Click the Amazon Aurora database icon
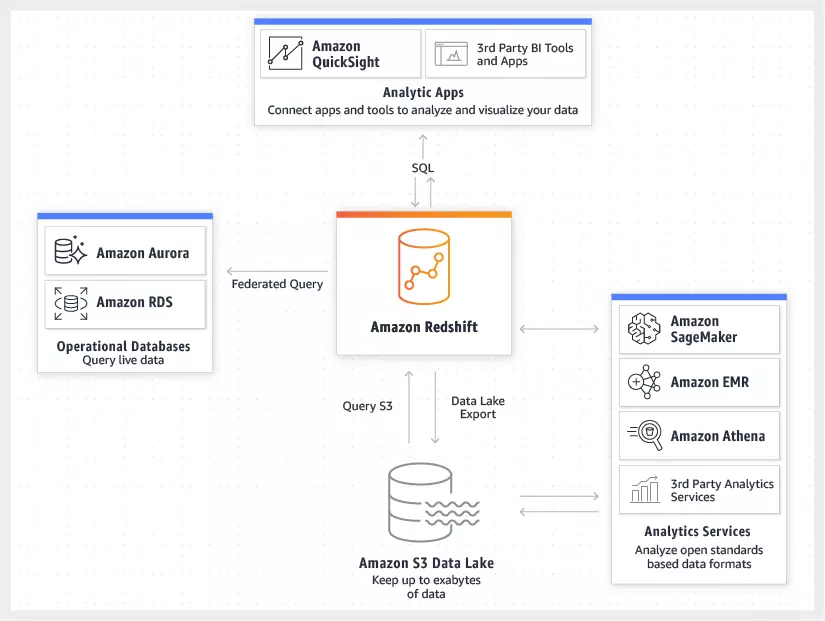825x621 pixels. click(x=71, y=250)
